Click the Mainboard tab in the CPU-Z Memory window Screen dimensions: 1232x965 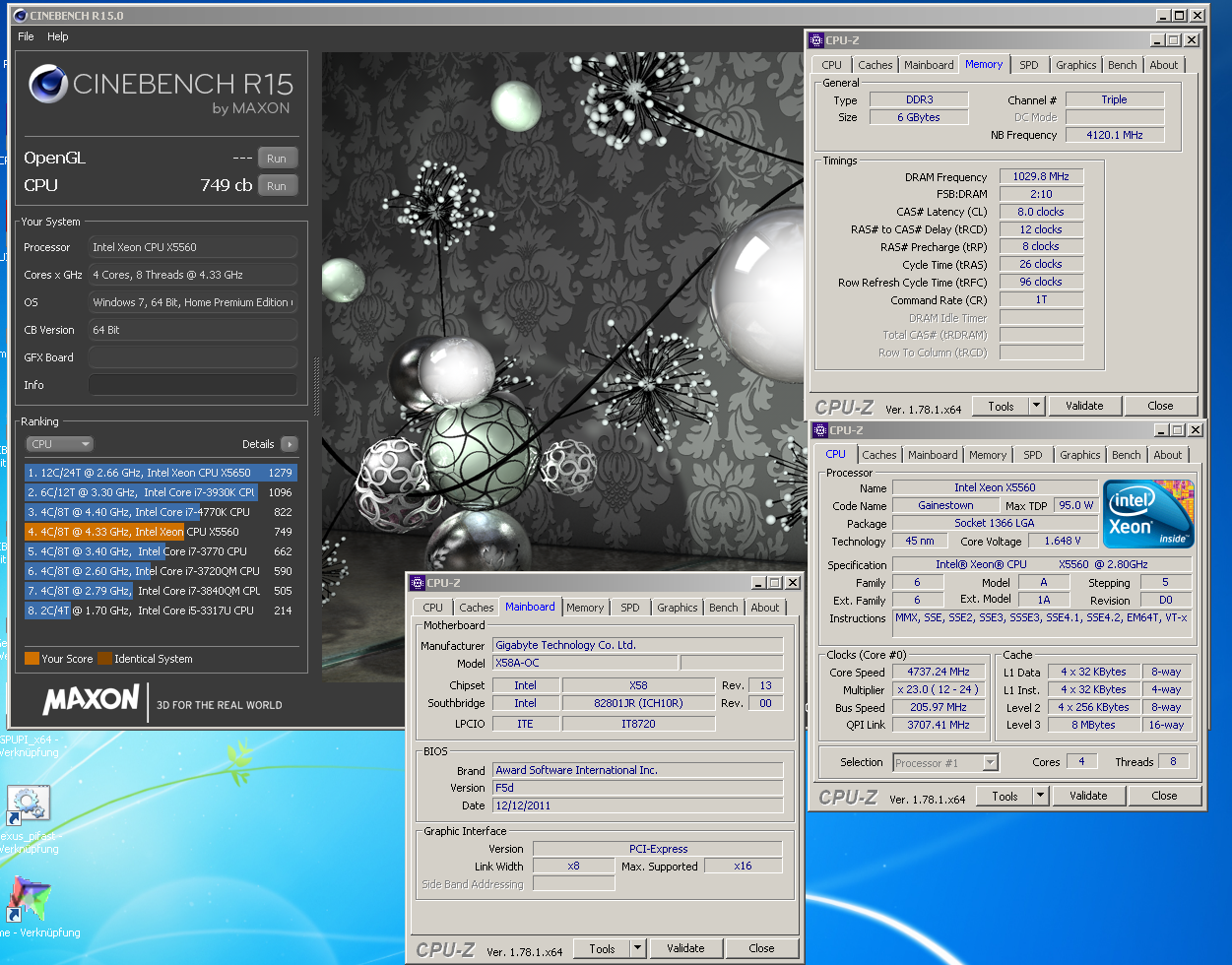coord(929,65)
